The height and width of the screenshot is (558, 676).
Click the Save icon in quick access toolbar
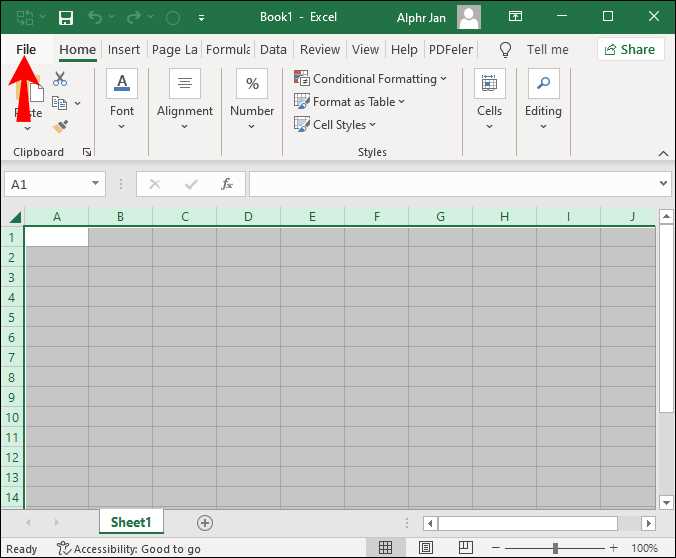pos(66,18)
